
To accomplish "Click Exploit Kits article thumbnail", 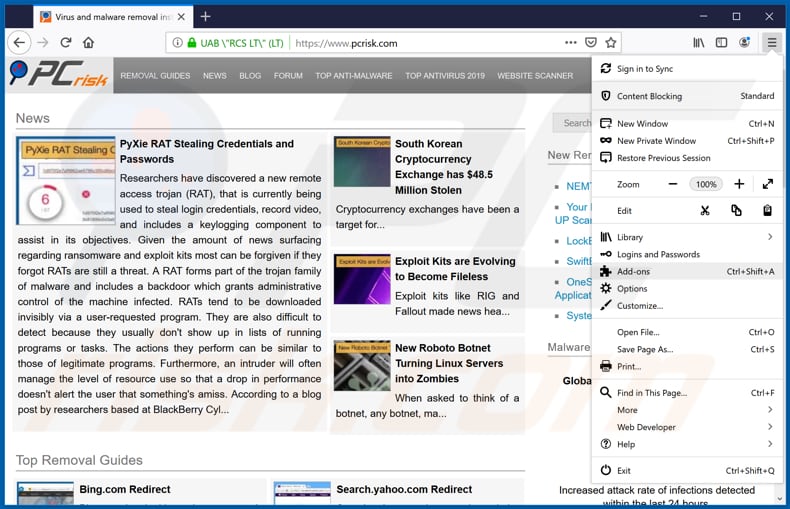I will 362,279.
